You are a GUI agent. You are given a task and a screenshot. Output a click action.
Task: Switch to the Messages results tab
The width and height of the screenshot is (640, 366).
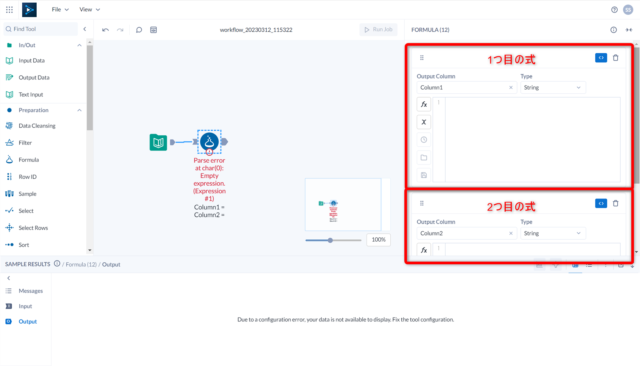(25, 291)
